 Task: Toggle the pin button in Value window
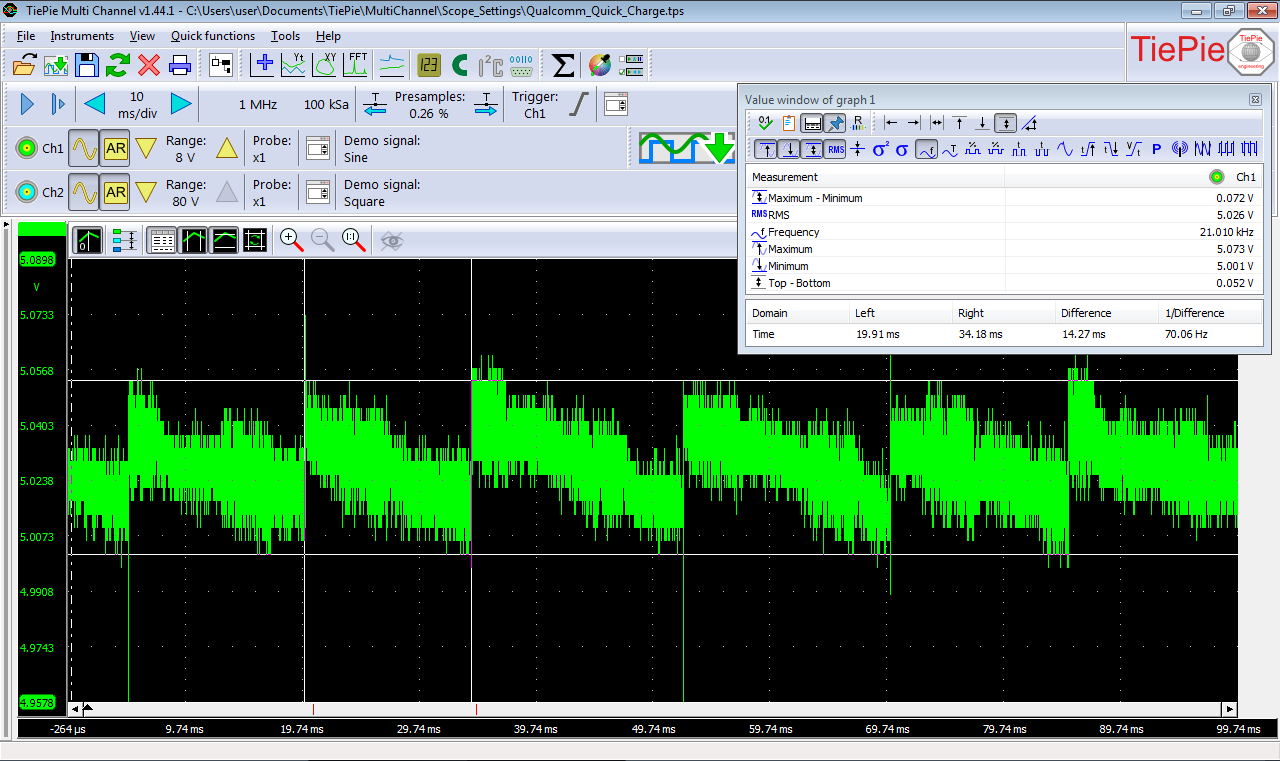point(834,122)
